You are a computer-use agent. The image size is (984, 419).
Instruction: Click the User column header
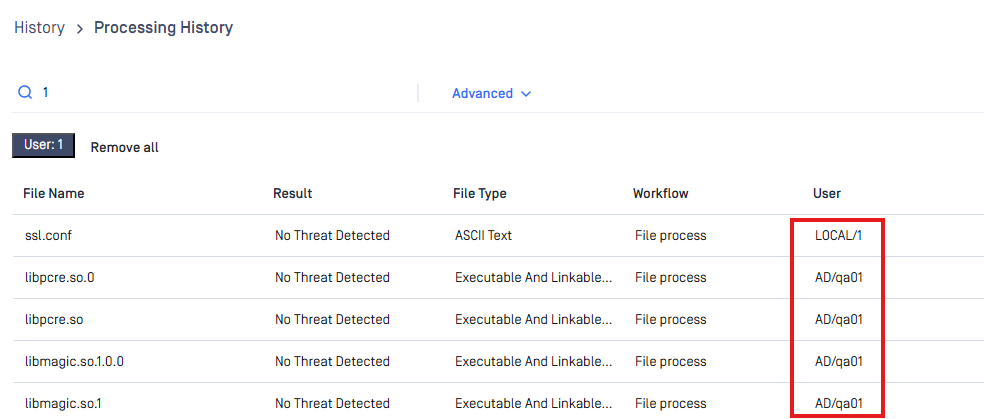[x=826, y=193]
